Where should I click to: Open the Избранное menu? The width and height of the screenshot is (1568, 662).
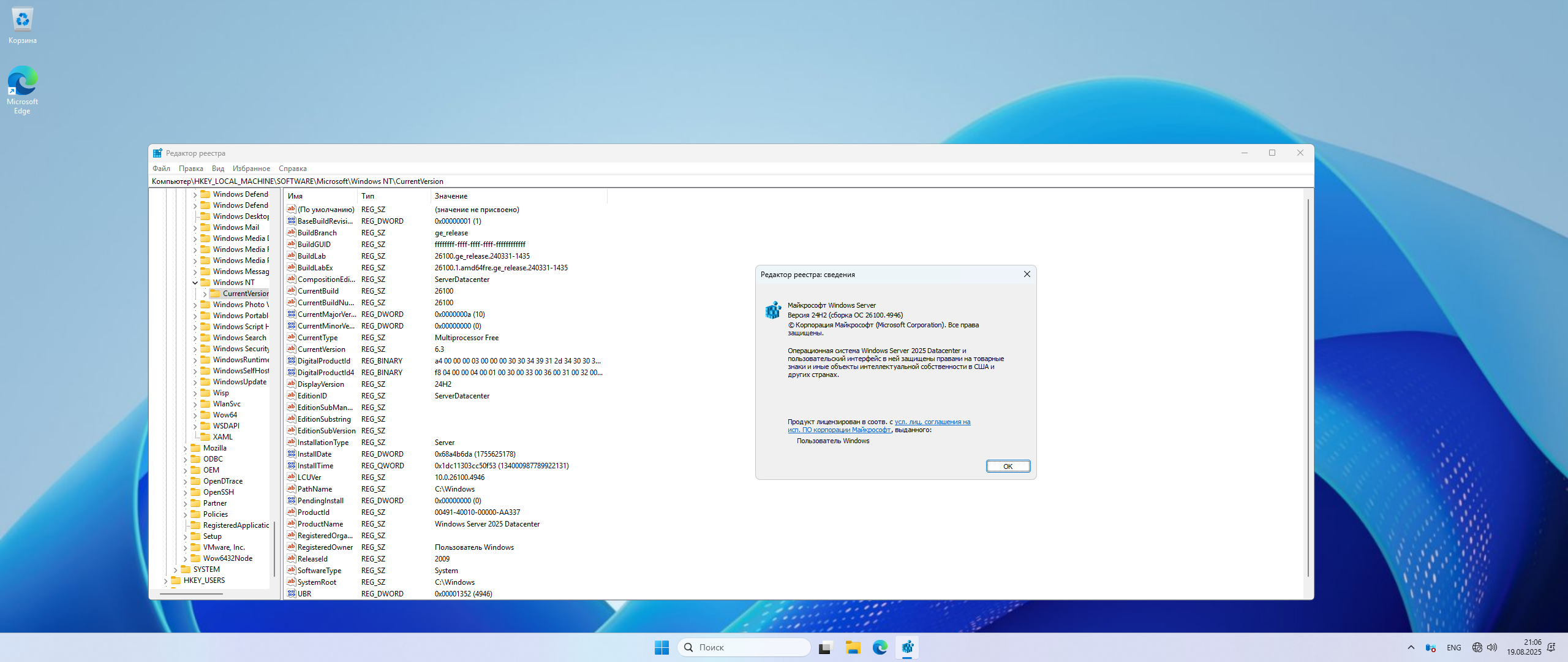(251, 168)
